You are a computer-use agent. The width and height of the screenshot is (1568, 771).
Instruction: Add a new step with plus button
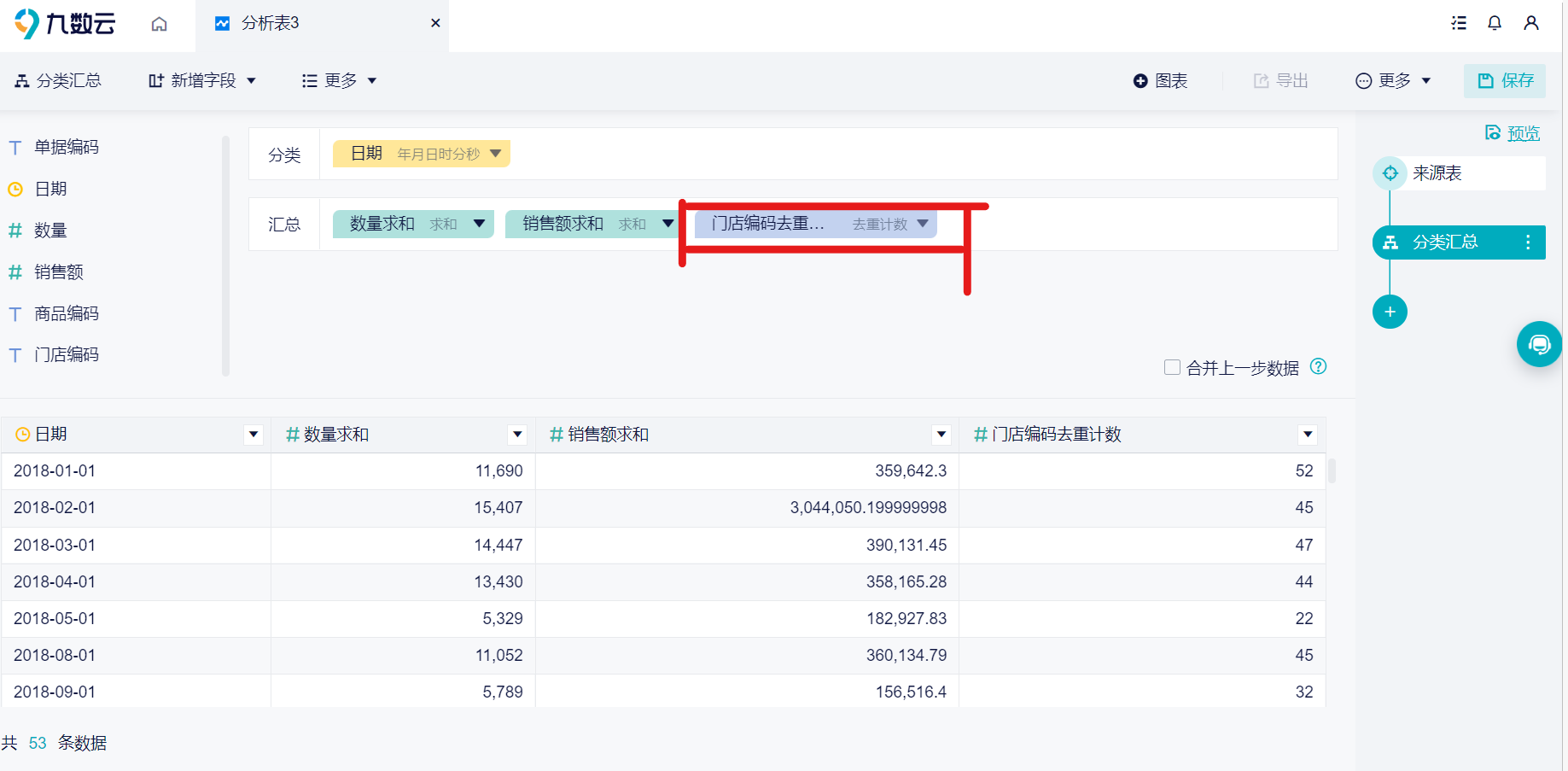click(x=1390, y=312)
